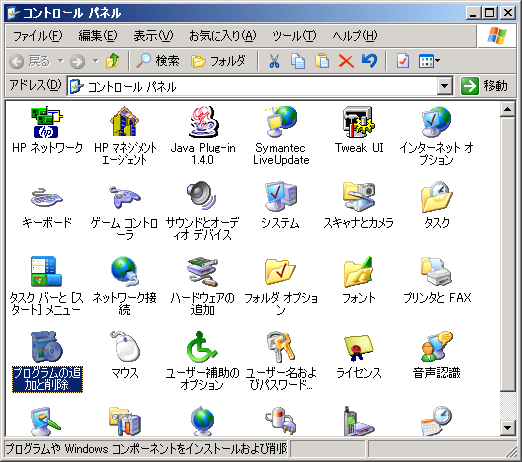Open the ツール(T) menu

(x=294, y=36)
